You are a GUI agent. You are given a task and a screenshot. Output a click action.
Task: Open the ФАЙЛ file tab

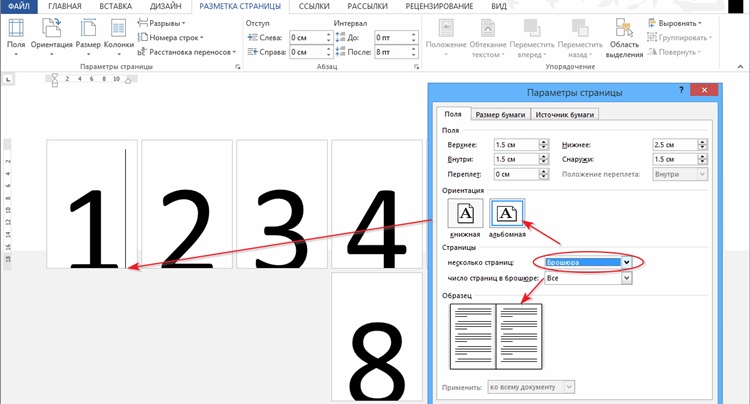(x=19, y=6)
